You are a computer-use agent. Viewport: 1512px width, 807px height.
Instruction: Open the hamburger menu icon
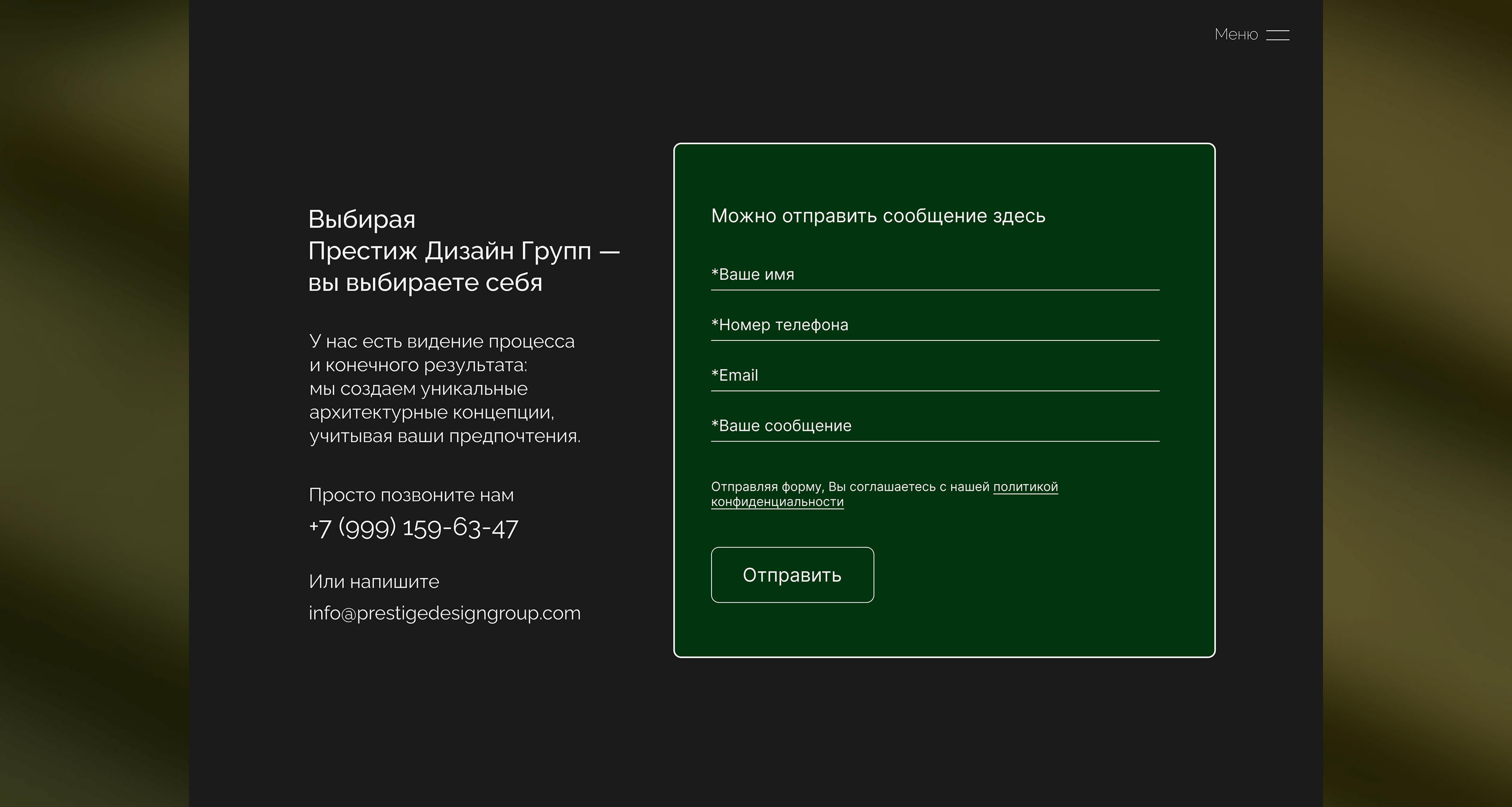pyautogui.click(x=1277, y=35)
